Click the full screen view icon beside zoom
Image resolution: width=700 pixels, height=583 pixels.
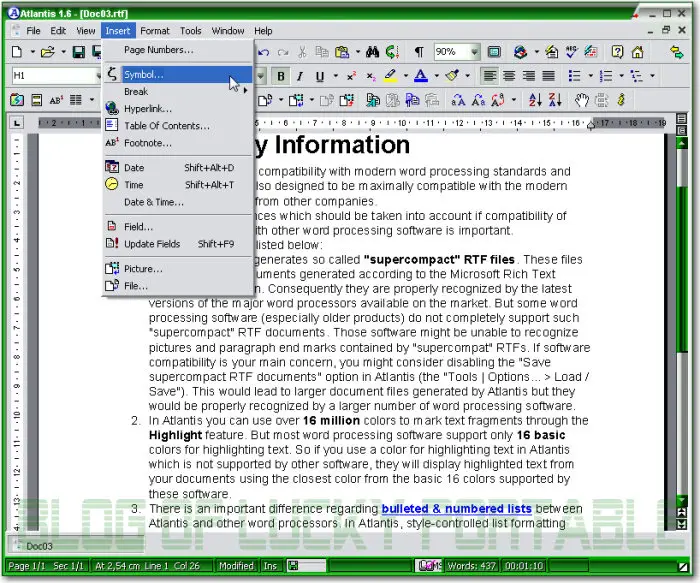point(494,52)
